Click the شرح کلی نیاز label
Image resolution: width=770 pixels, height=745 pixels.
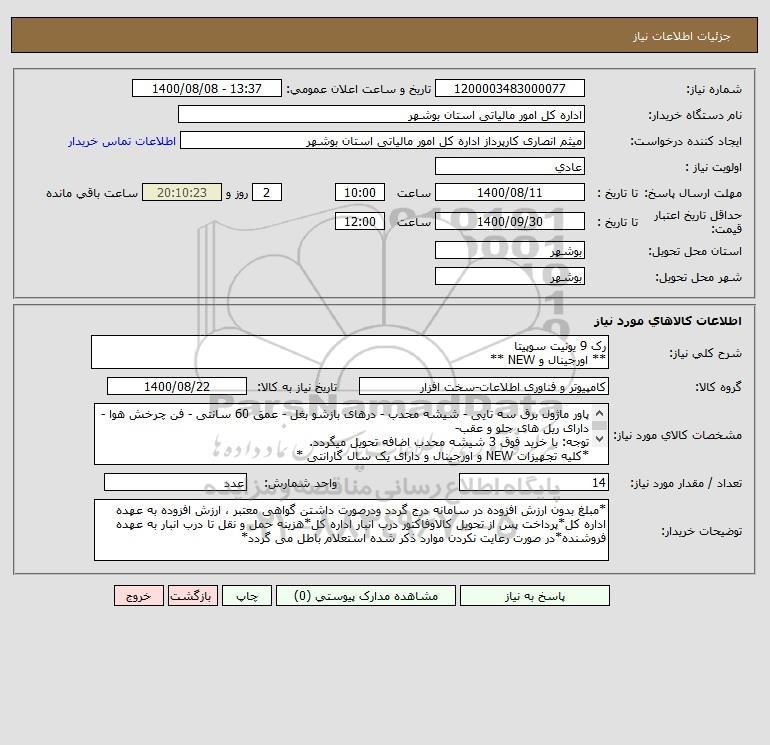pyautogui.click(x=706, y=353)
